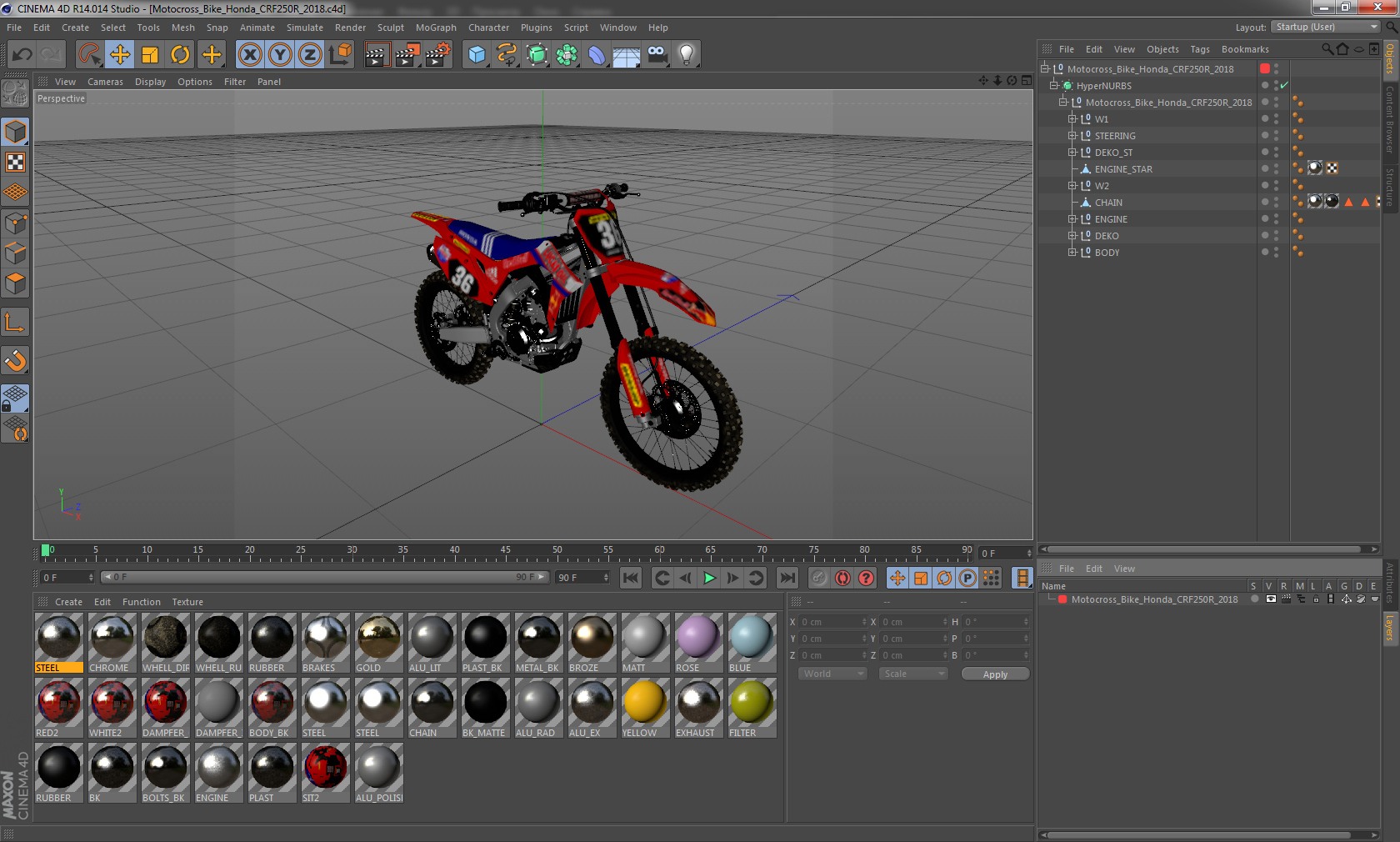Expand the DEKO_ST object group
The width and height of the screenshot is (1400, 842).
tap(1072, 153)
